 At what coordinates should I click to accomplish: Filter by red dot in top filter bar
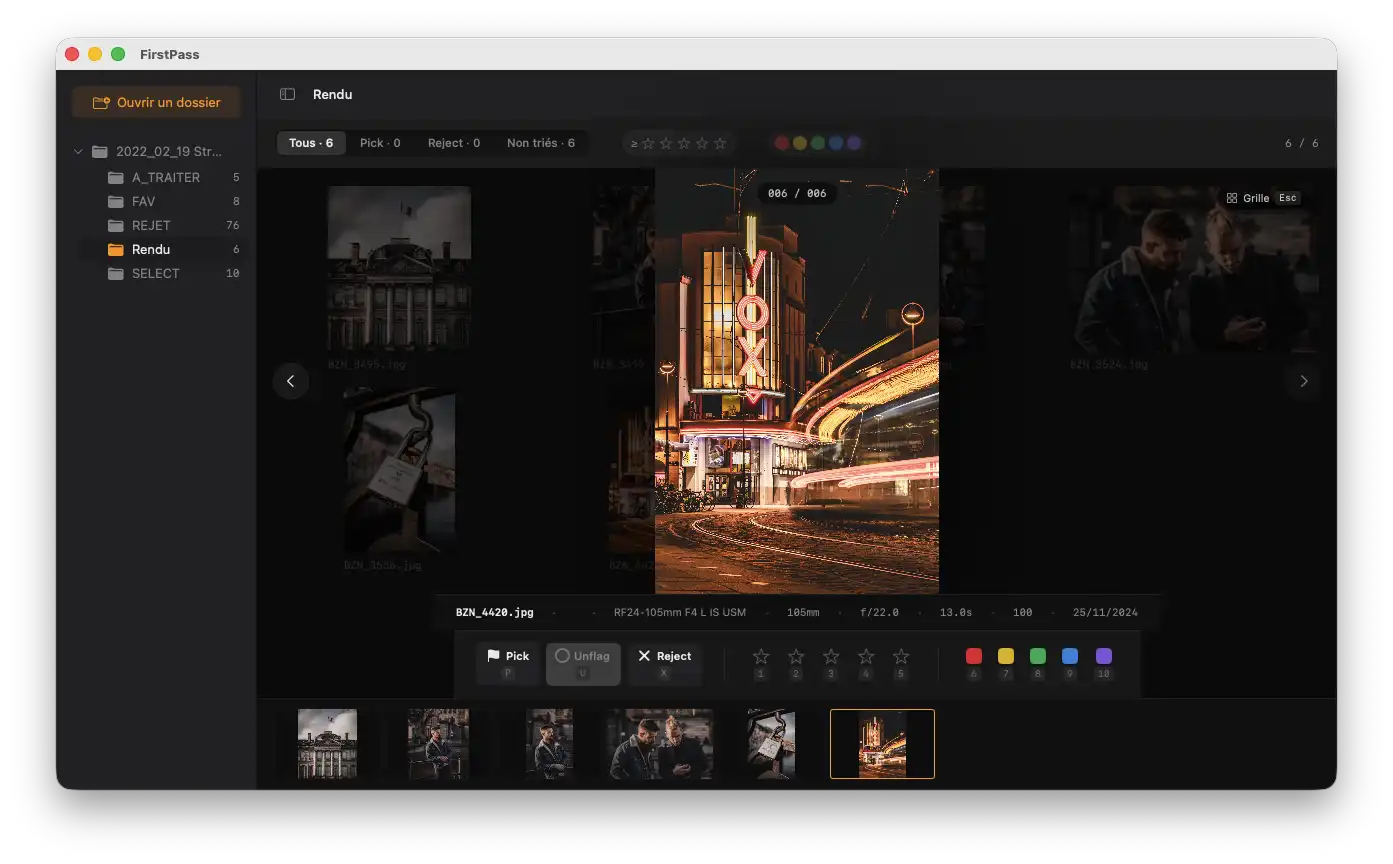tap(782, 143)
